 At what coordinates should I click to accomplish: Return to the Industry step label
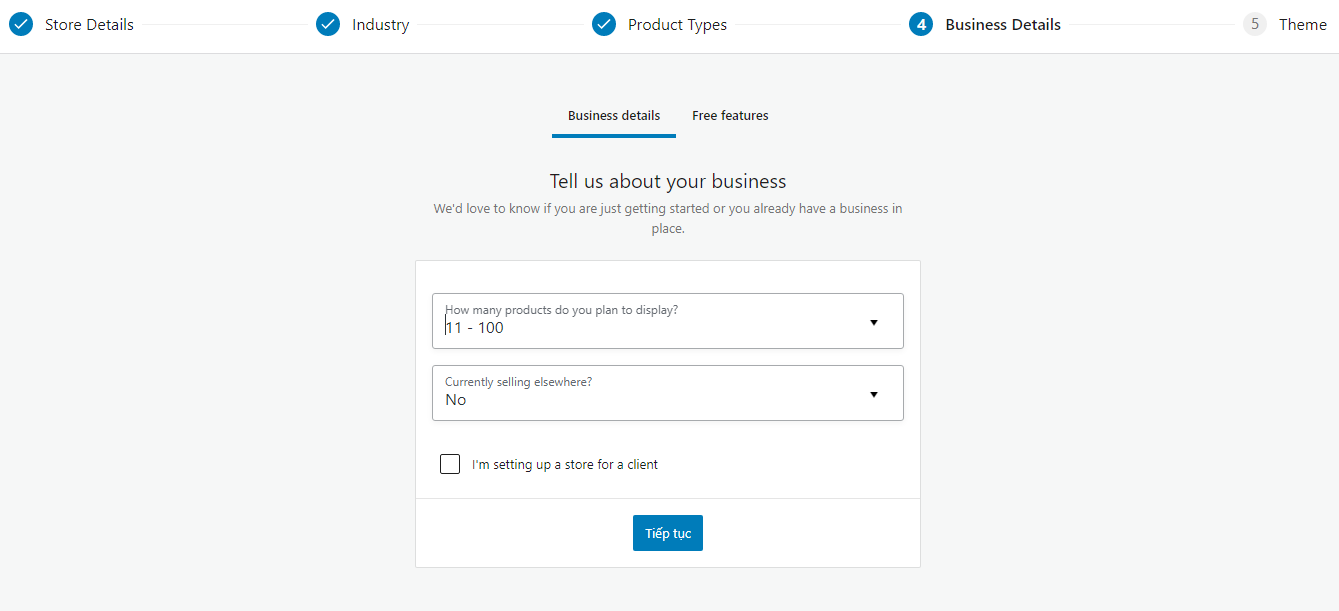[x=380, y=25]
